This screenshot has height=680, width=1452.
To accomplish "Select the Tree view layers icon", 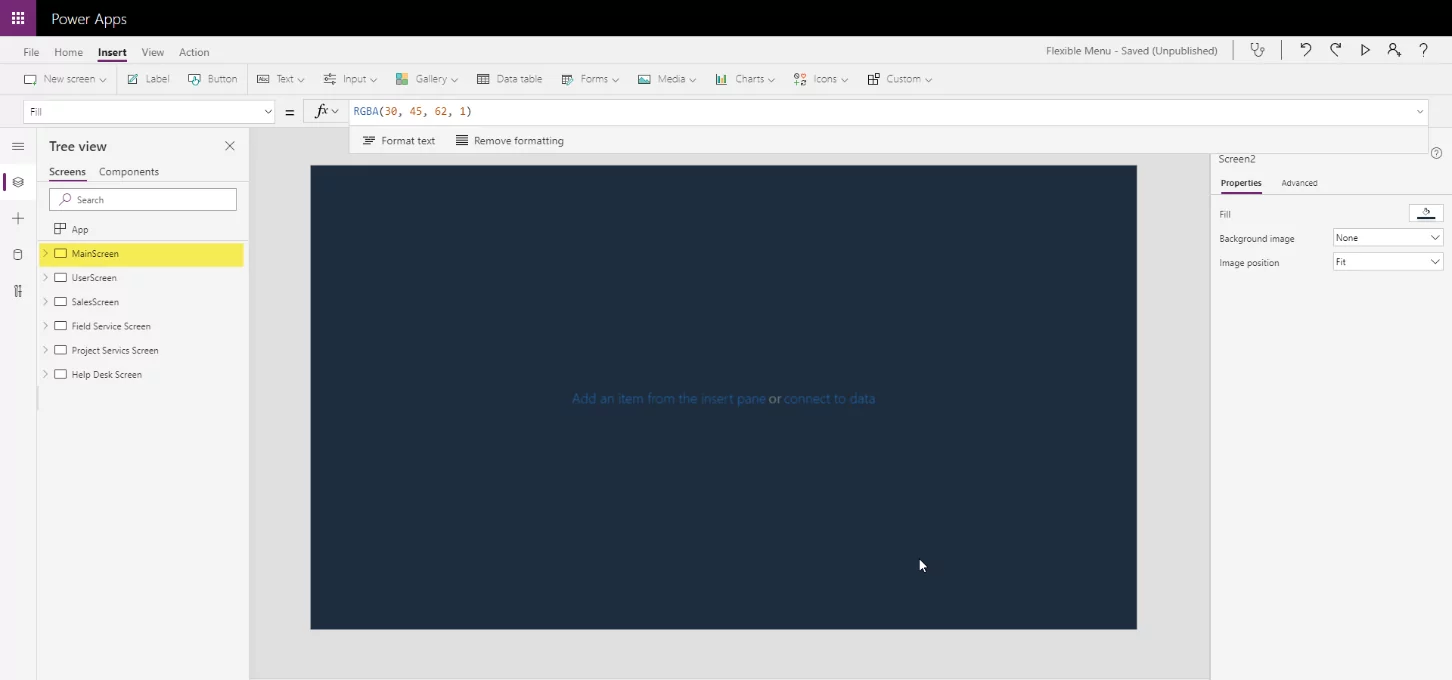I will pos(18,182).
